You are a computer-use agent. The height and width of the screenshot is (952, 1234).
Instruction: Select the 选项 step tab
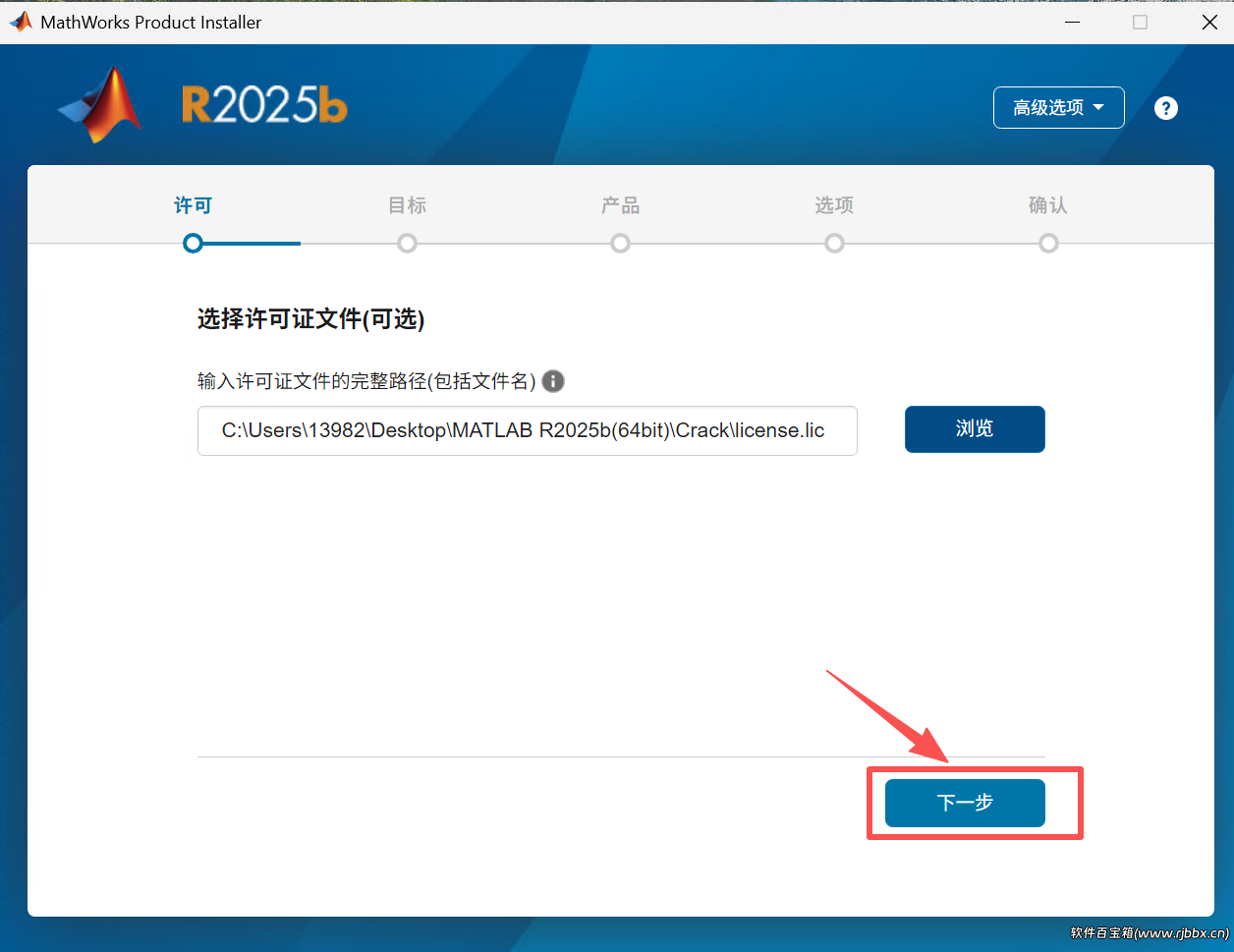click(x=834, y=205)
